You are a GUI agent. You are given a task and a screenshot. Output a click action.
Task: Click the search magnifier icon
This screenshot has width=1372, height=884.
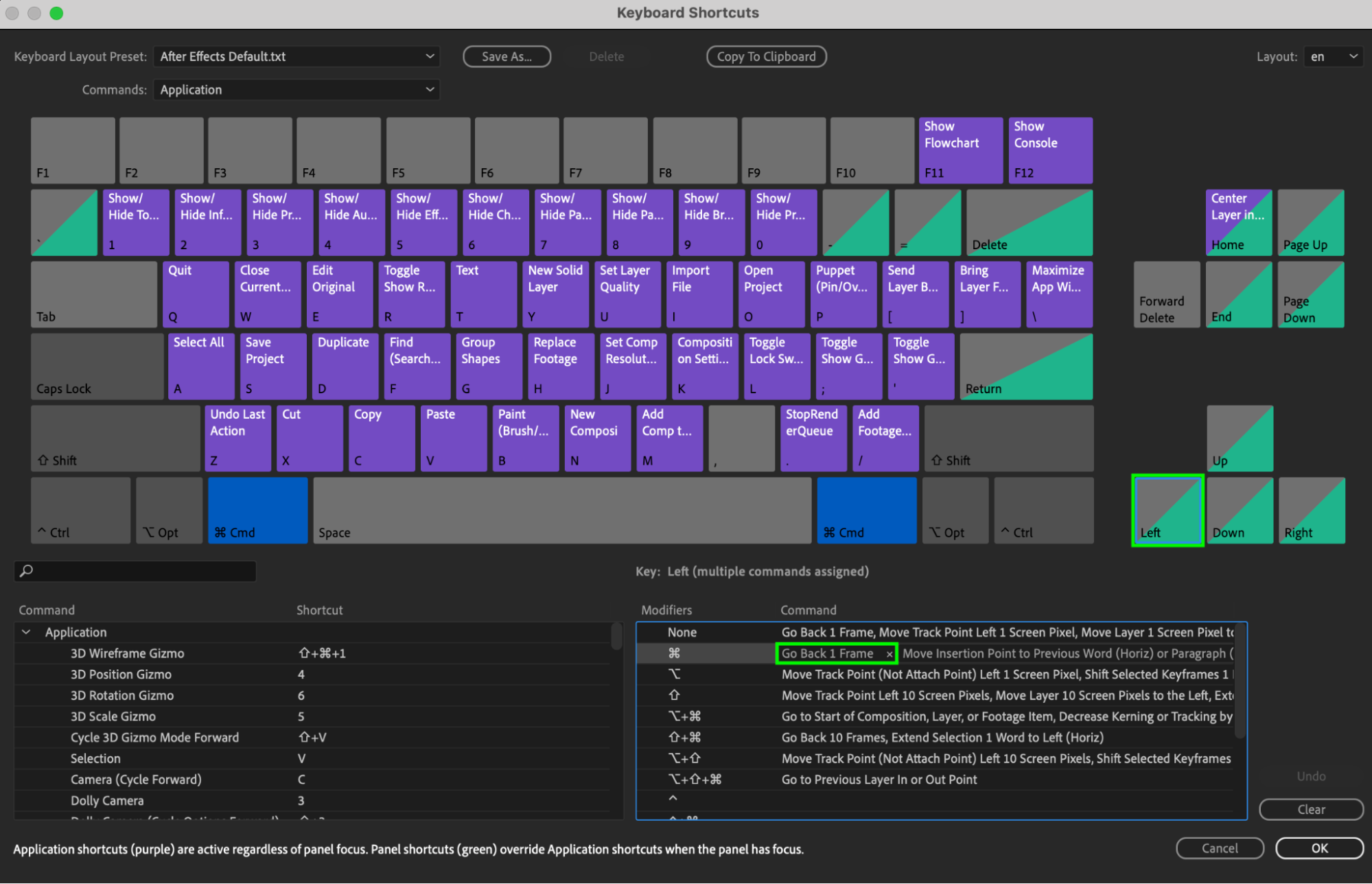click(27, 571)
